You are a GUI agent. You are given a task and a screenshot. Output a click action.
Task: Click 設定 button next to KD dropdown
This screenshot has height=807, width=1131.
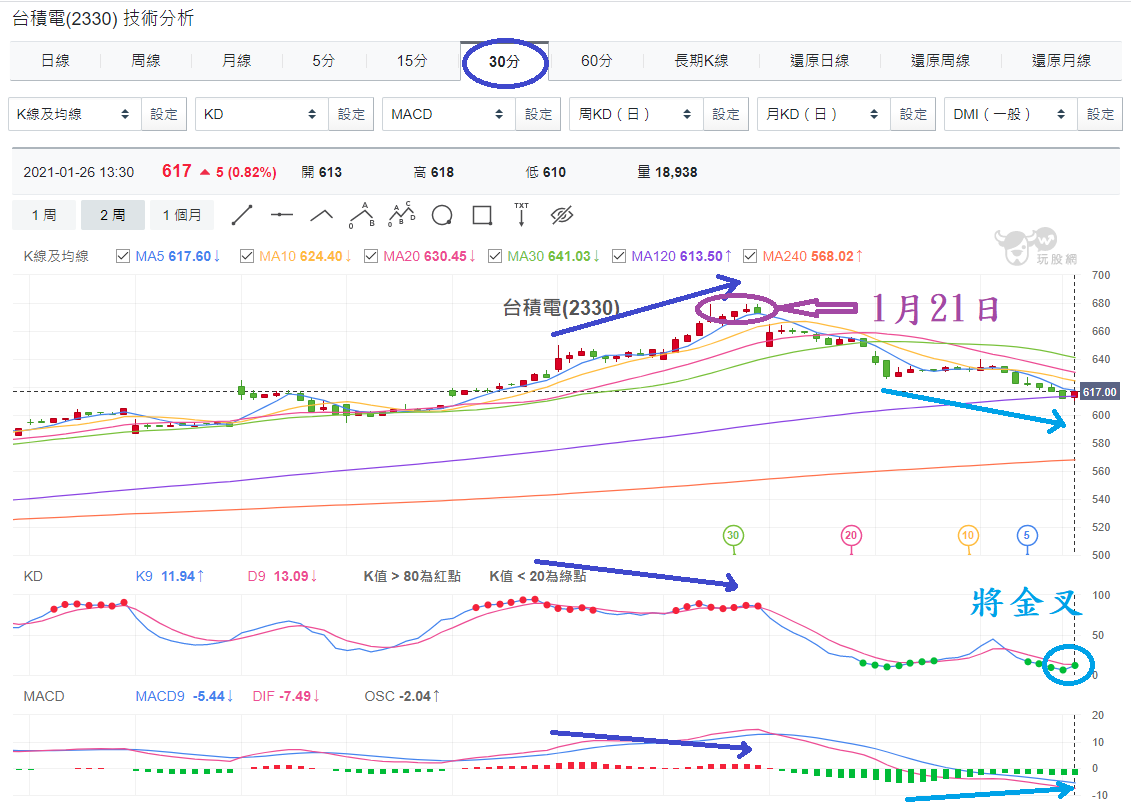(x=351, y=114)
